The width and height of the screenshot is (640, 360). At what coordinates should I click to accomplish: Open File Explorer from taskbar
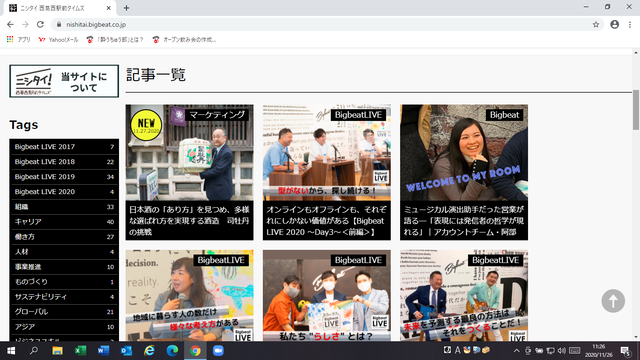(x=57, y=351)
